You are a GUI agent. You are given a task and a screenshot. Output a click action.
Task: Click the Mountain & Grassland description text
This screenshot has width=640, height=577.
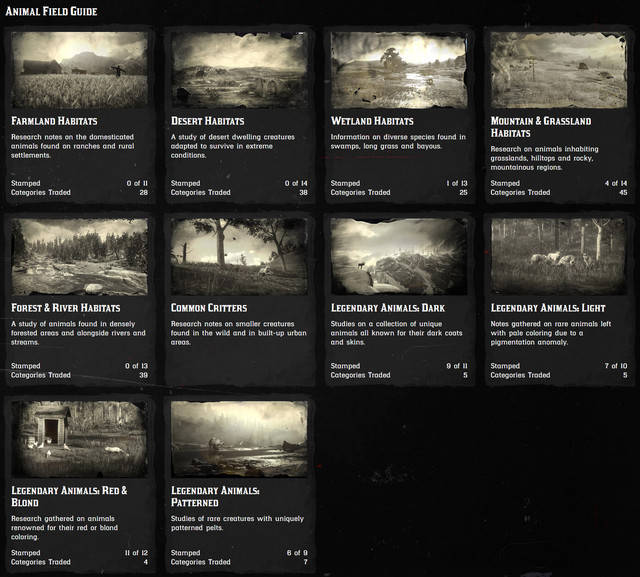coord(544,158)
